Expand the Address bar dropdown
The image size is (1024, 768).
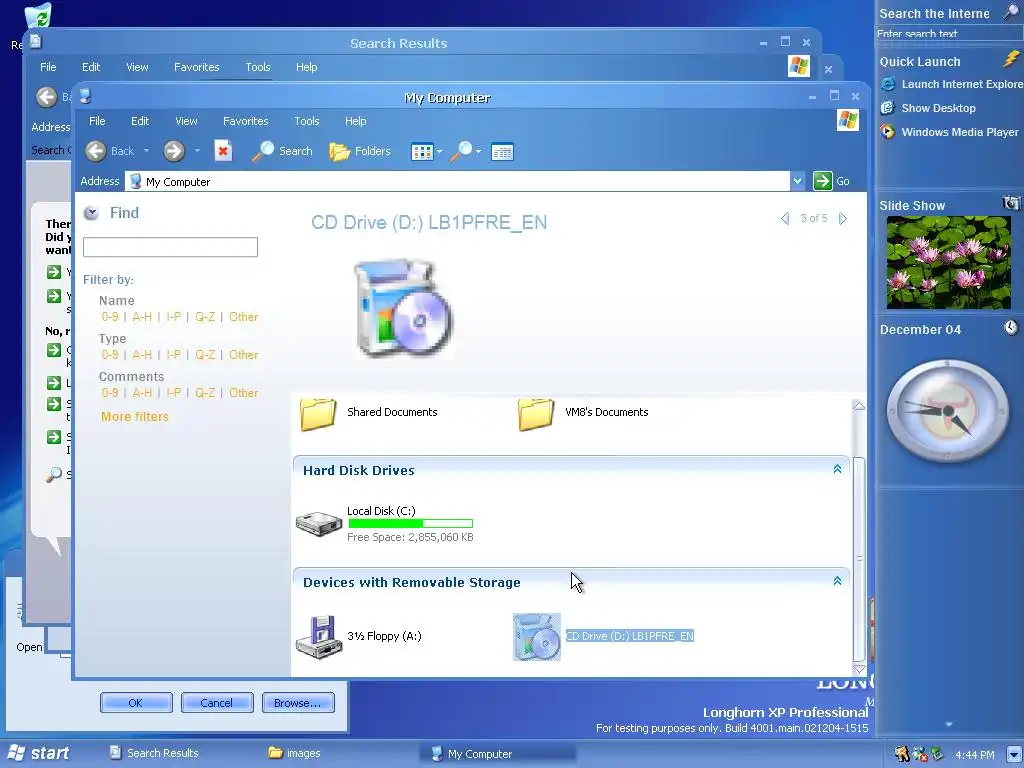coord(797,181)
